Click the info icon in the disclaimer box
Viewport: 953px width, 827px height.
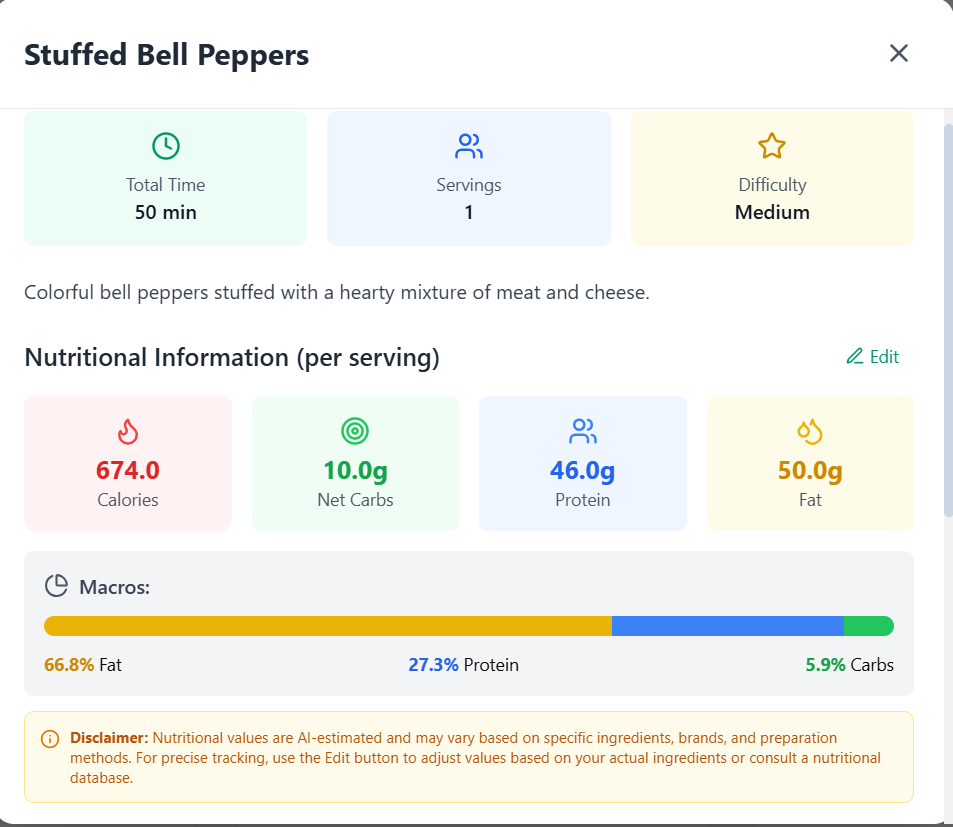click(x=49, y=738)
